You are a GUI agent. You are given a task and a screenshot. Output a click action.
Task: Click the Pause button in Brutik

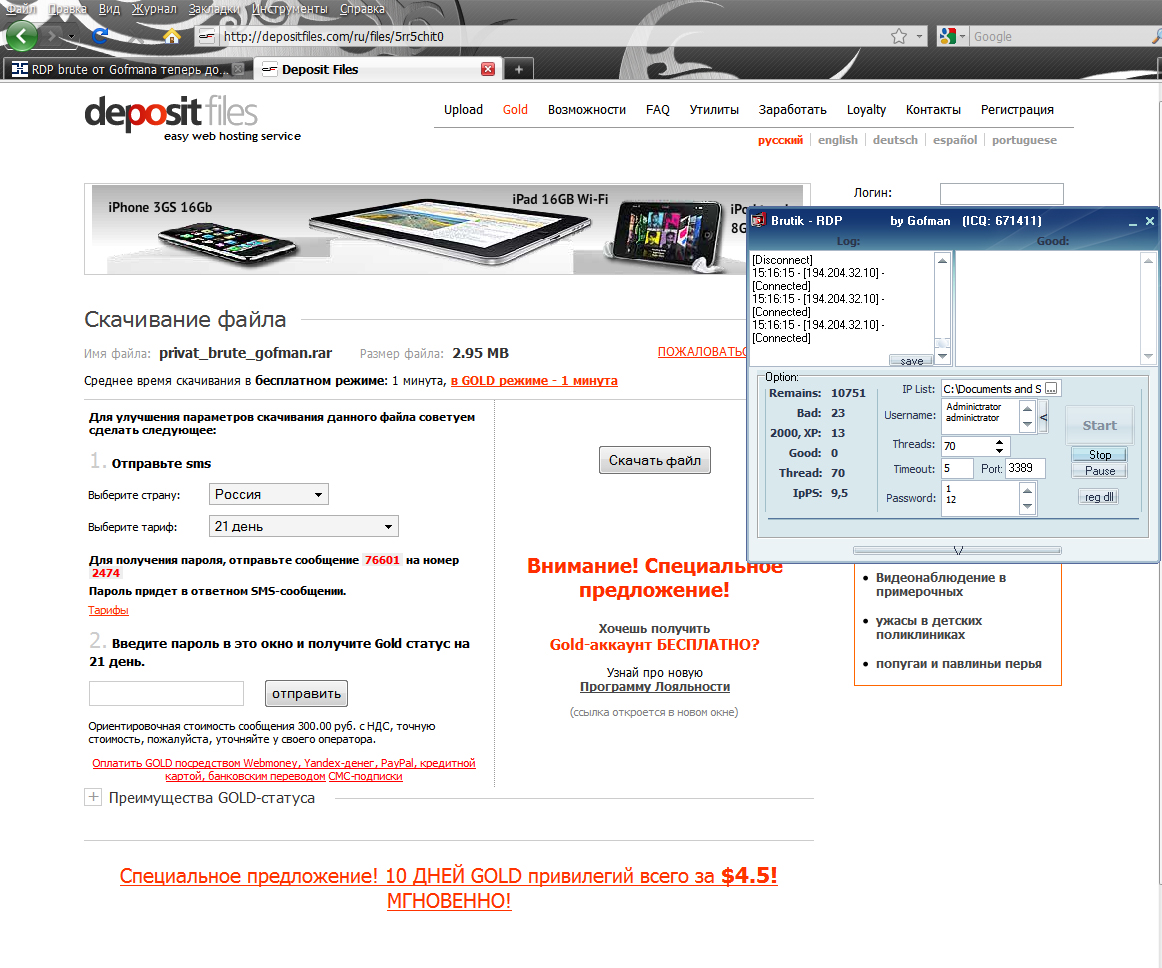1099,471
